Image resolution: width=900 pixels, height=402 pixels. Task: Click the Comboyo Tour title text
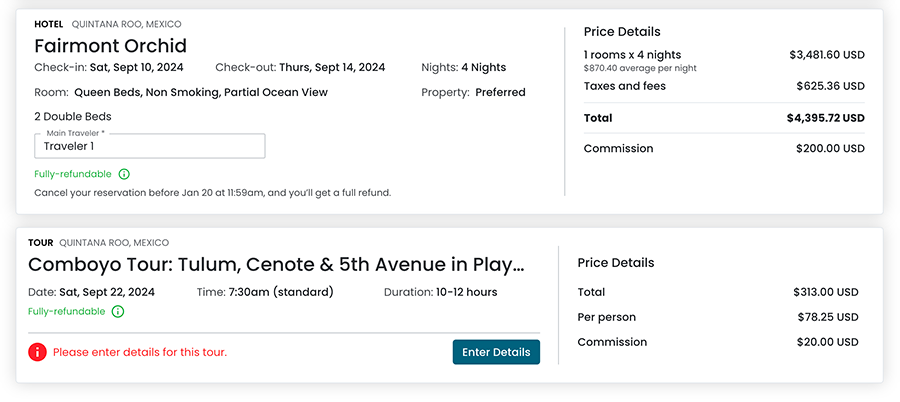[x=276, y=265]
